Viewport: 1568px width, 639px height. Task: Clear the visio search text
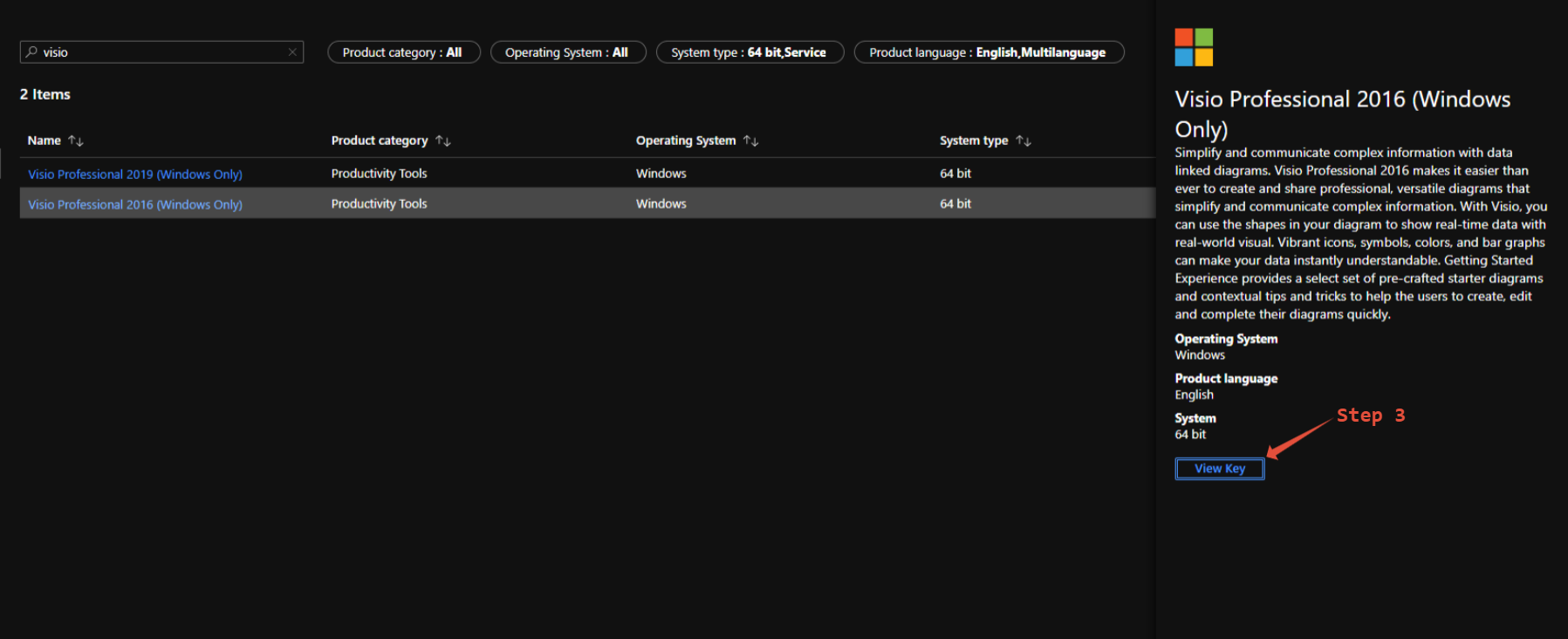[x=292, y=52]
